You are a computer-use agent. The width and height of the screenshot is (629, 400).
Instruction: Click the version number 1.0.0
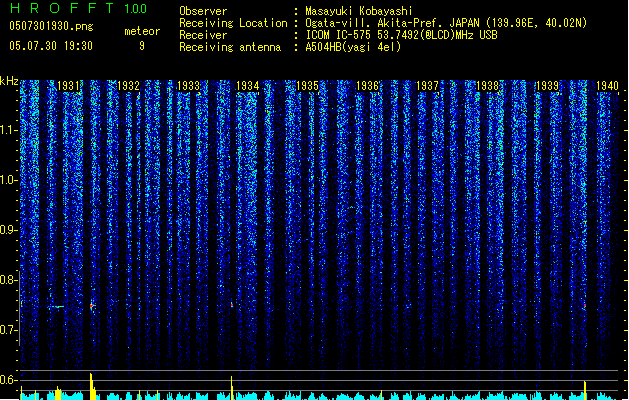coord(136,9)
